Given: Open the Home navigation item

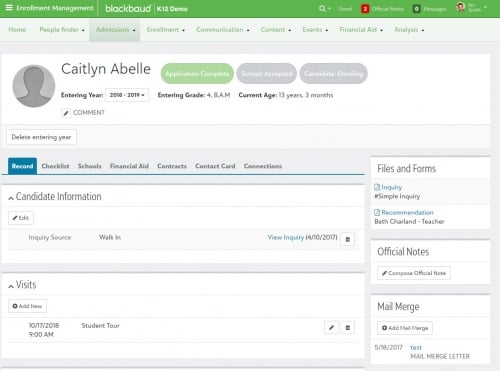Looking at the screenshot, I should click(x=17, y=30).
